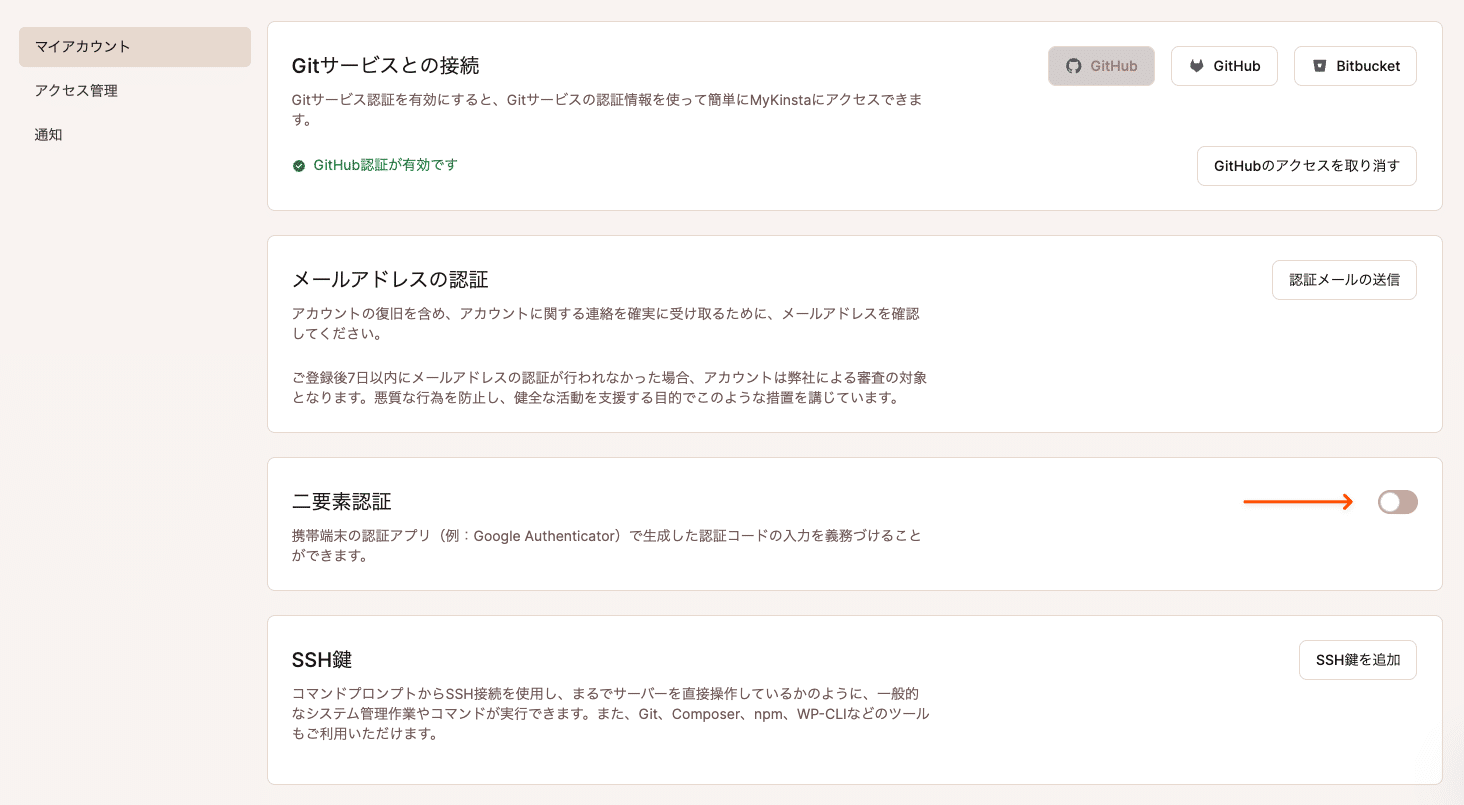Click the GitLab fox logo icon
Screen dimensions: 1464x805
[1196, 66]
